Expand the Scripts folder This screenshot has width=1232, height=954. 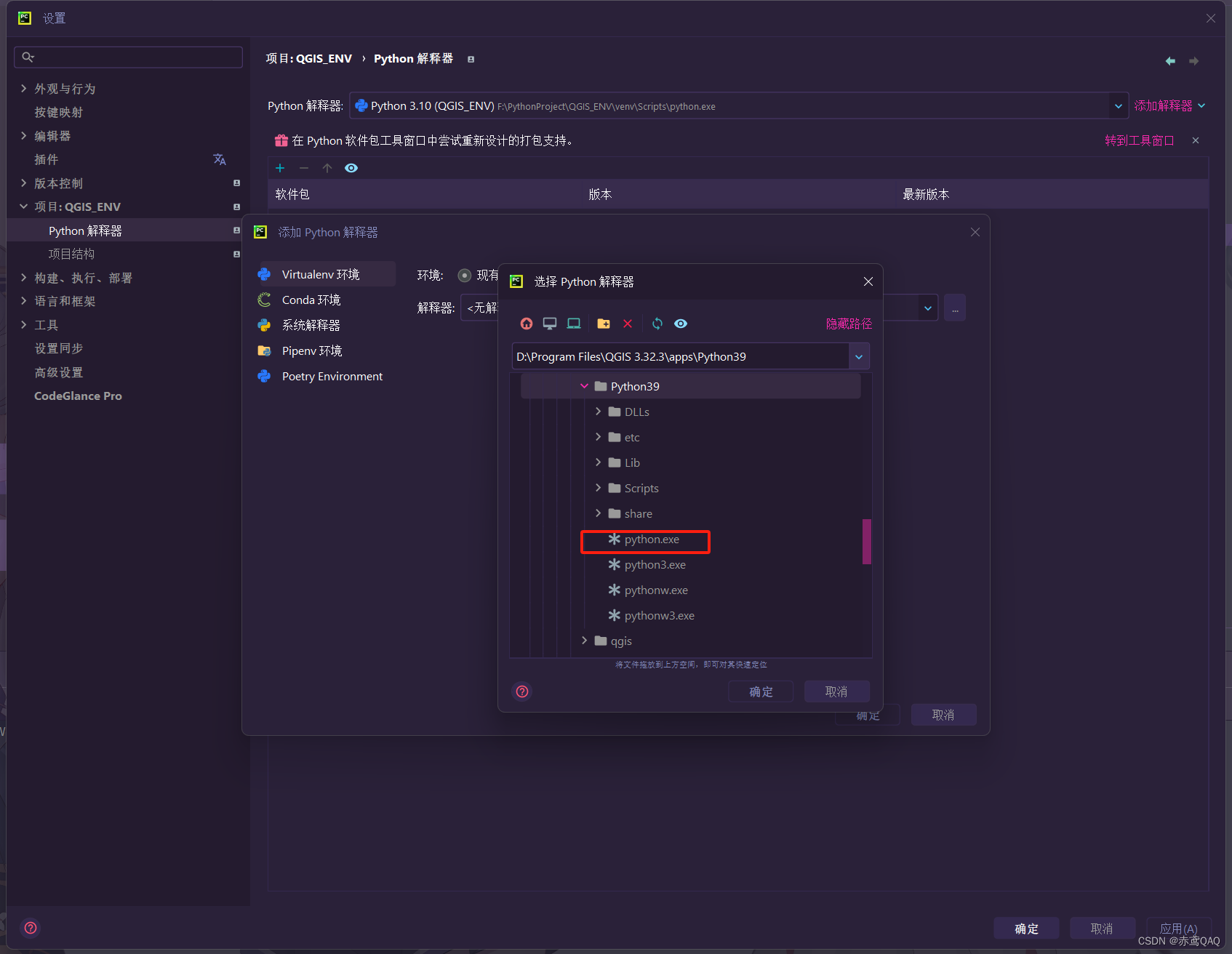tap(598, 488)
